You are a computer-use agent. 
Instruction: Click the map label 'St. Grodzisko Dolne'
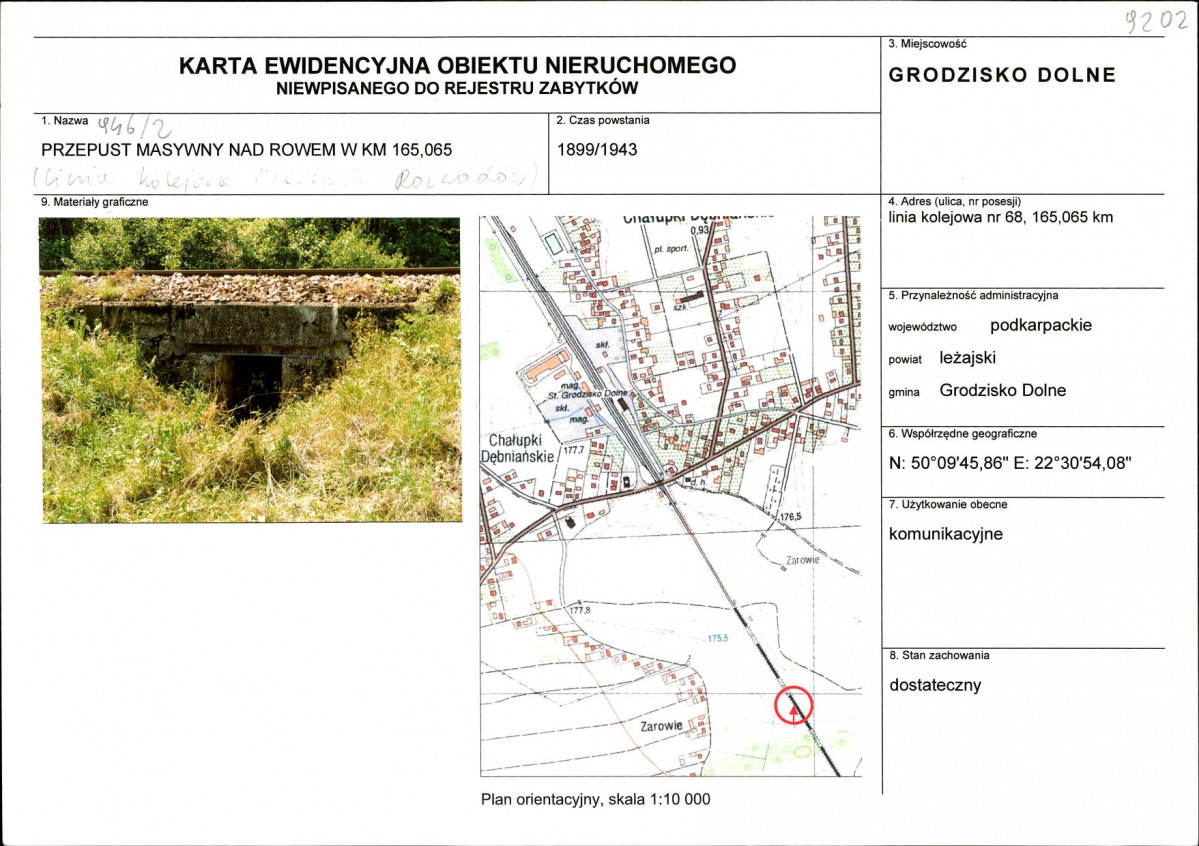click(587, 394)
